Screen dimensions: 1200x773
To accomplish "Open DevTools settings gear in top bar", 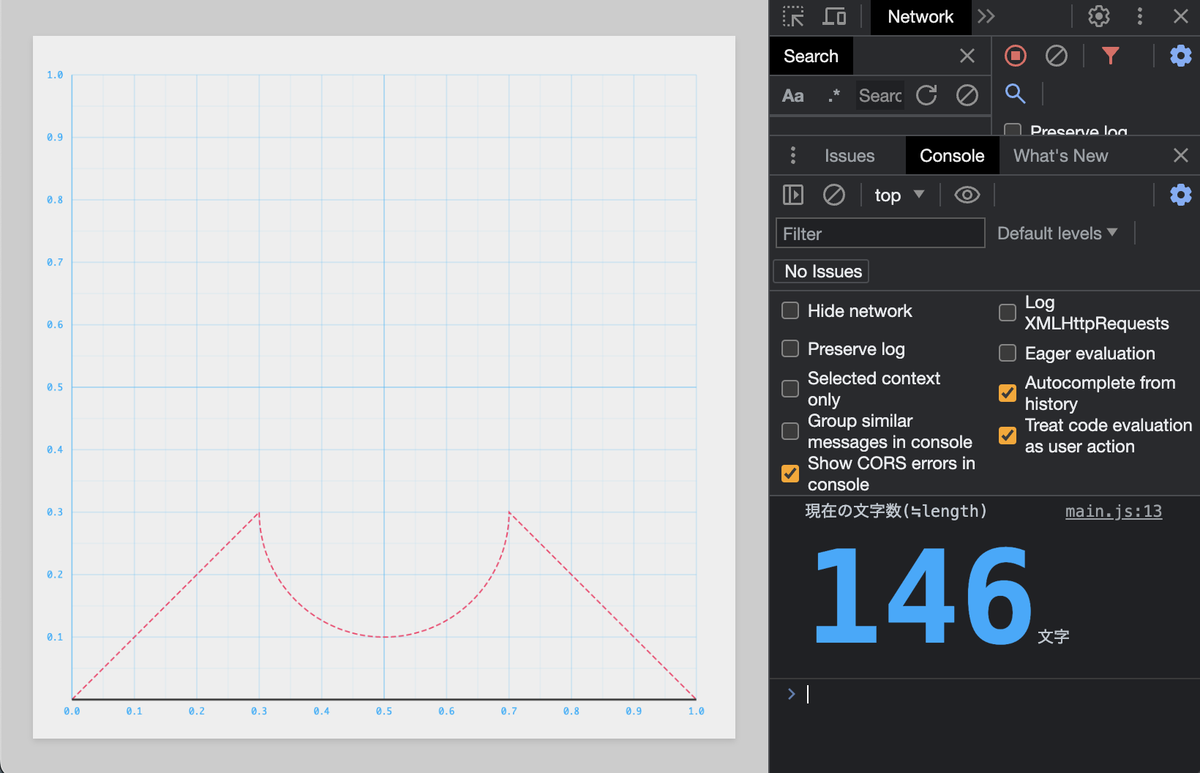I will tap(1099, 17).
